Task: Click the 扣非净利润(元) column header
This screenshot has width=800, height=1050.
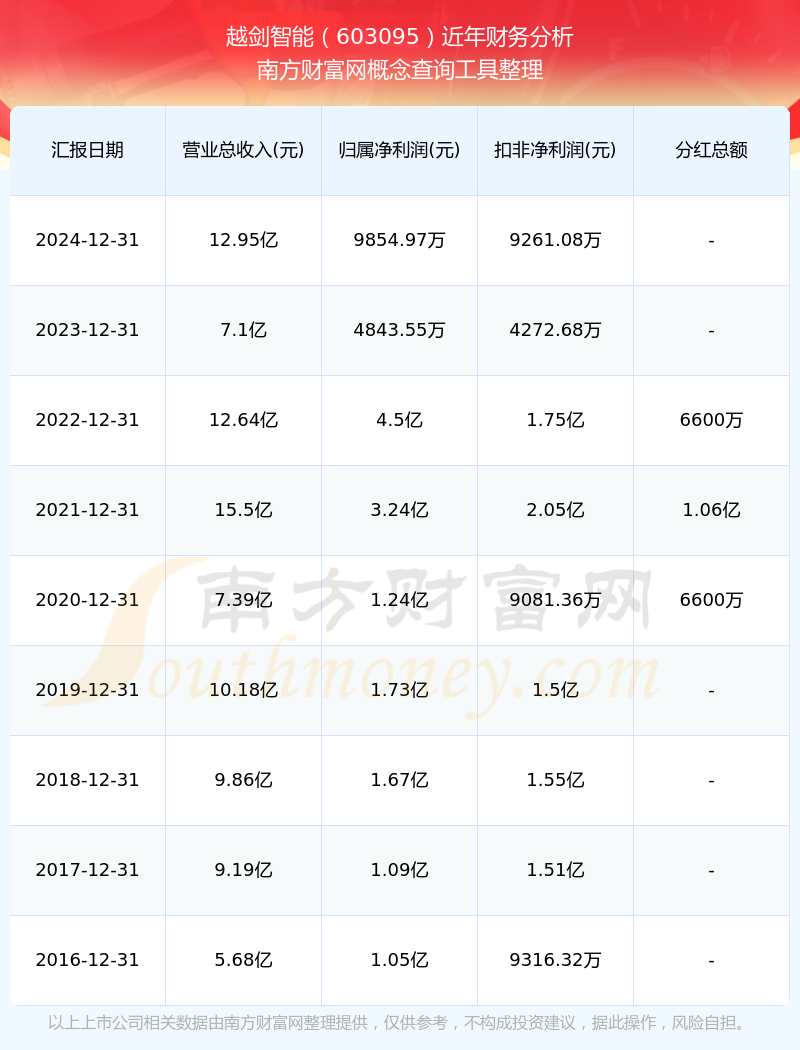Action: coord(556,150)
